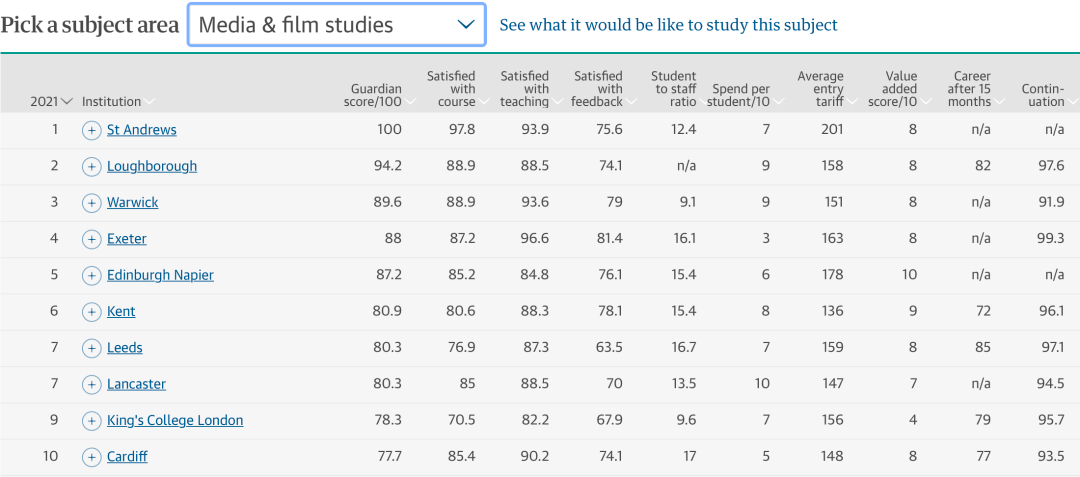Sort by Career after 15 months
Viewport: 1080px width, 477px height.
pos(969,88)
